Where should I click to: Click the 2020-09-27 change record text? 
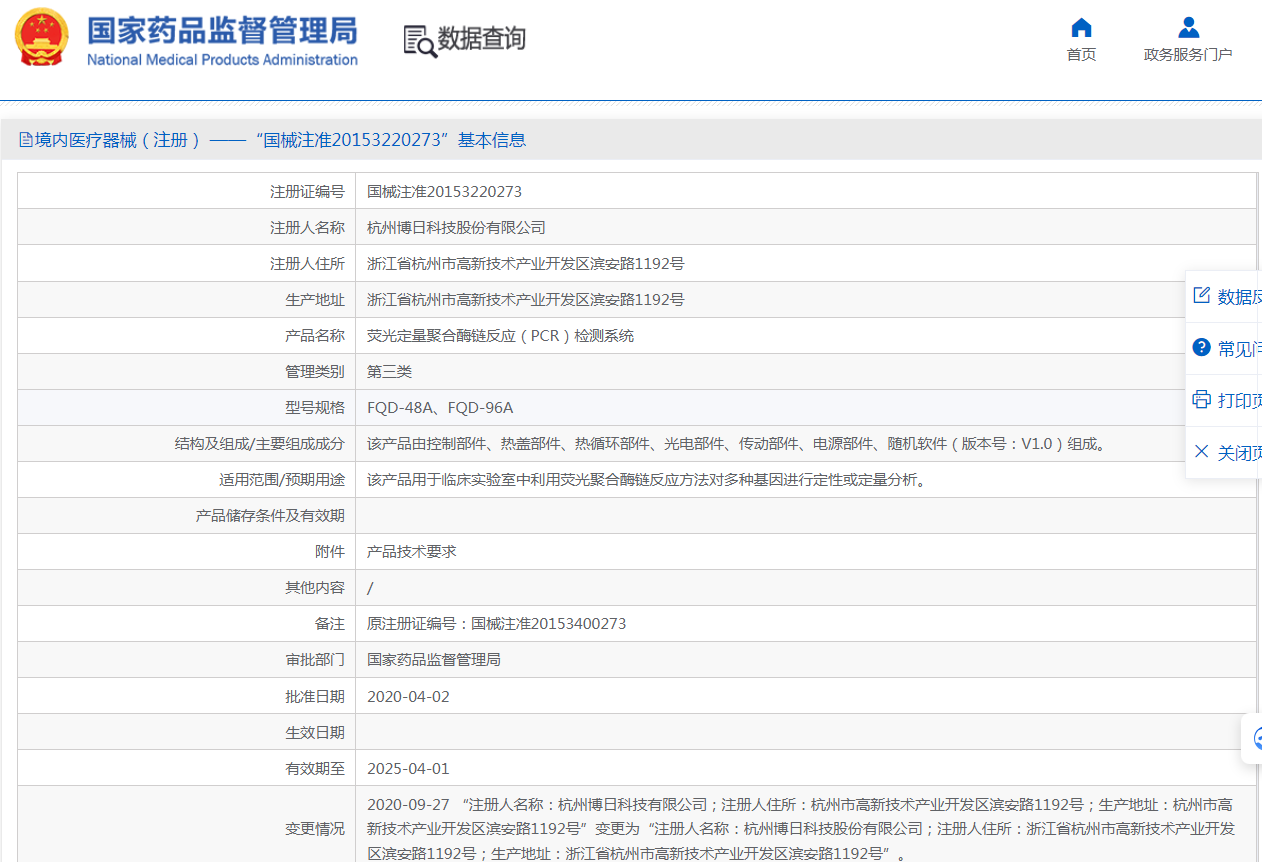[801, 828]
